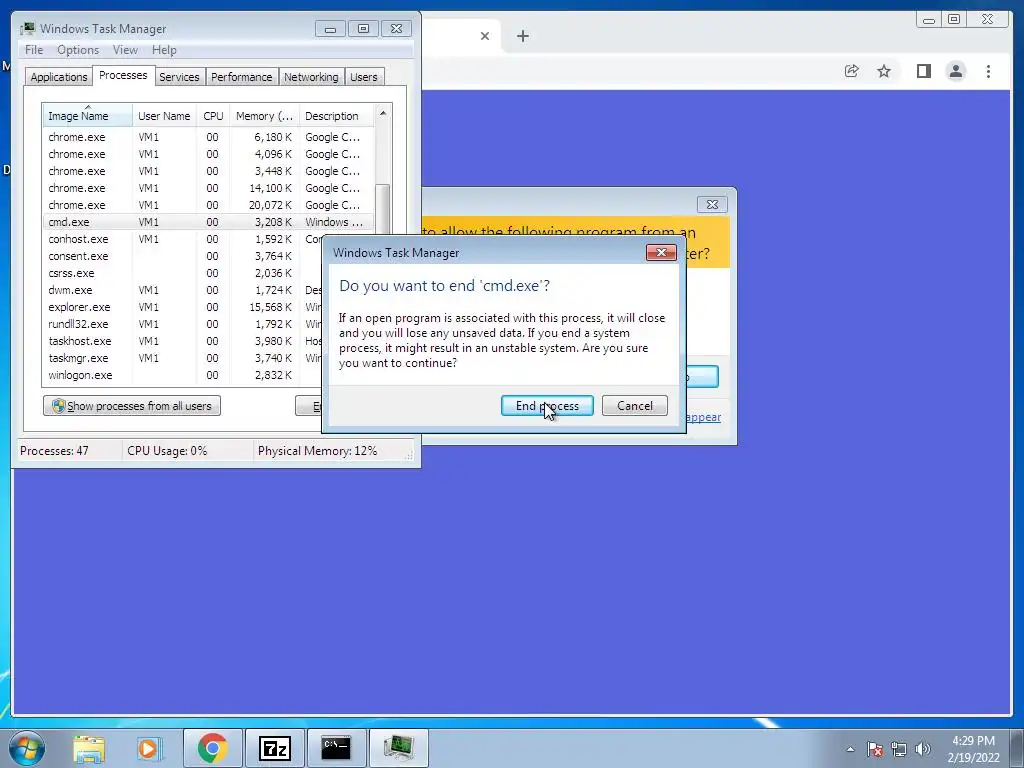Open the File menu in Task Manager
Screen dimensions: 1024x768
pyautogui.click(x=34, y=50)
